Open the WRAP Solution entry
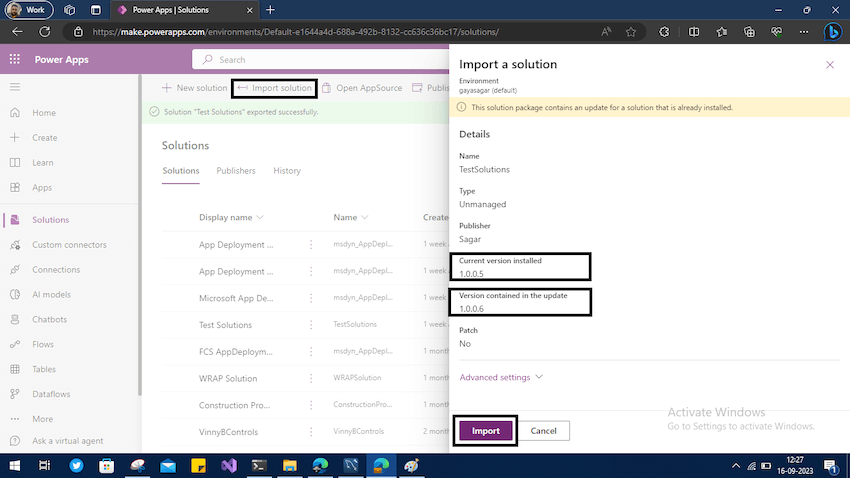 pyautogui.click(x=228, y=378)
